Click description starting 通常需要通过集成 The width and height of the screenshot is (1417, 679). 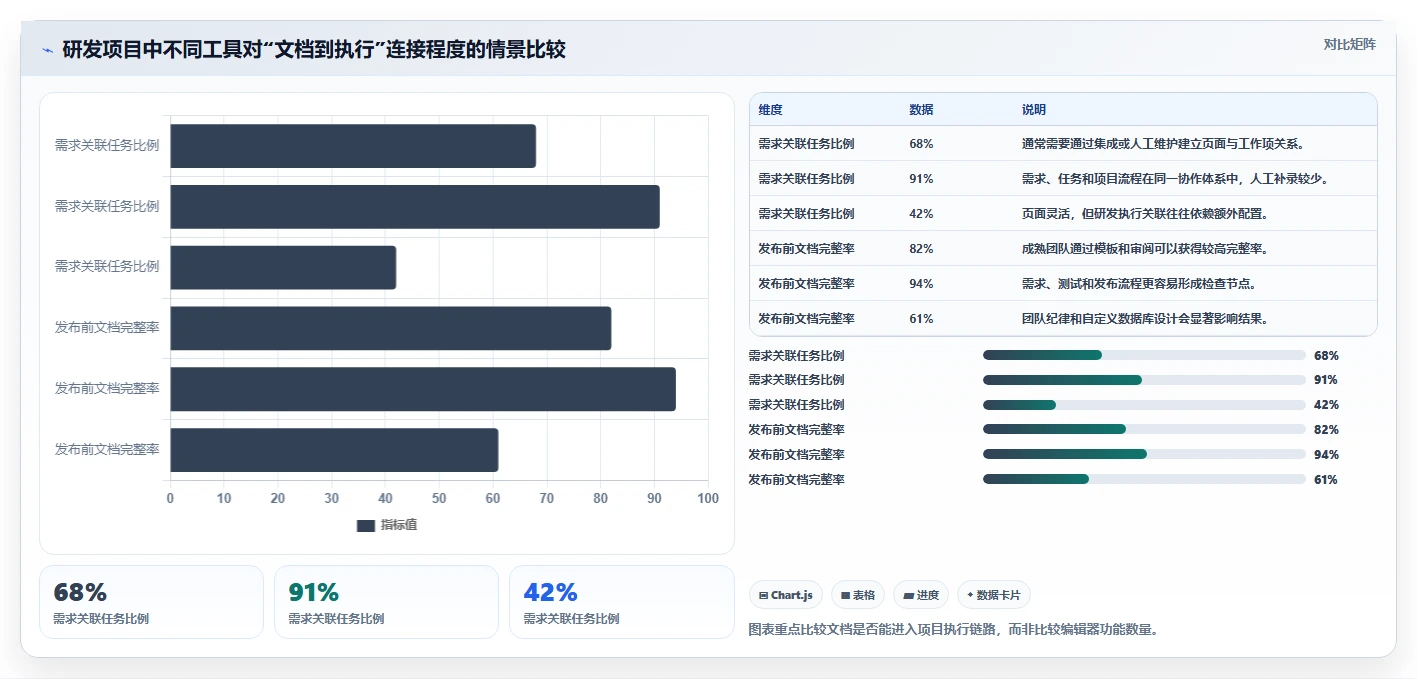[x=1162, y=144]
